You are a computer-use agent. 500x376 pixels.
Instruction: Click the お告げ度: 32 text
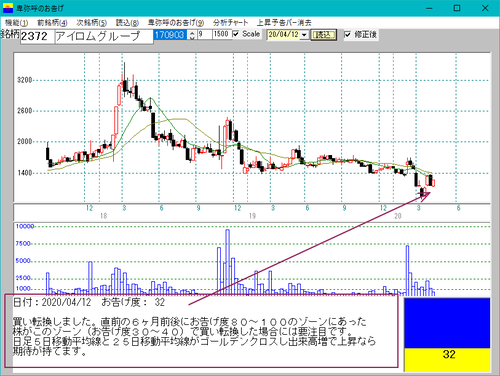pyautogui.click(x=133, y=302)
